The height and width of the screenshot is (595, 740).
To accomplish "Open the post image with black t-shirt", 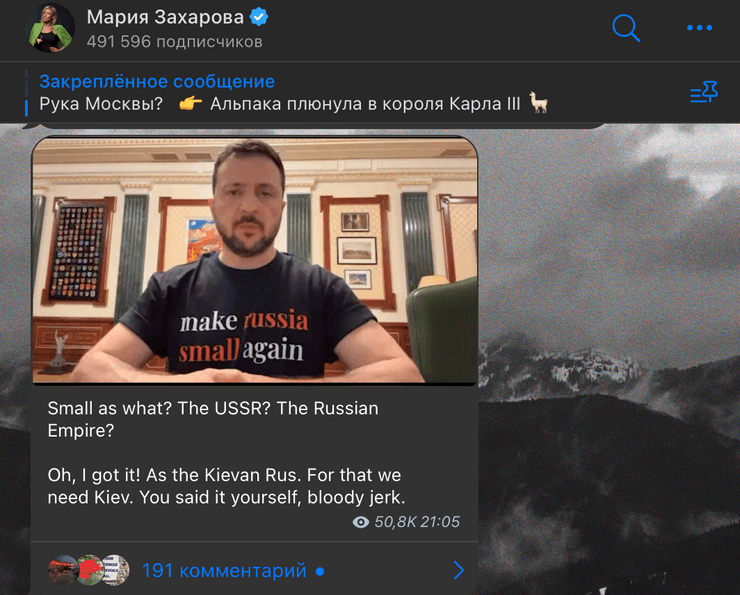I will [x=255, y=260].
